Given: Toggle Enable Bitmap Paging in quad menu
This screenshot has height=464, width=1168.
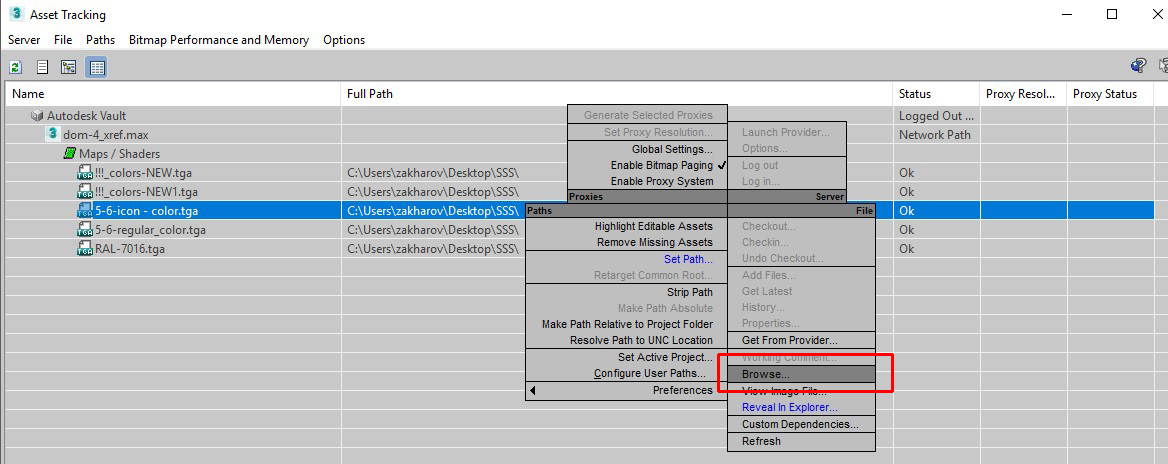Looking at the screenshot, I should point(662,165).
